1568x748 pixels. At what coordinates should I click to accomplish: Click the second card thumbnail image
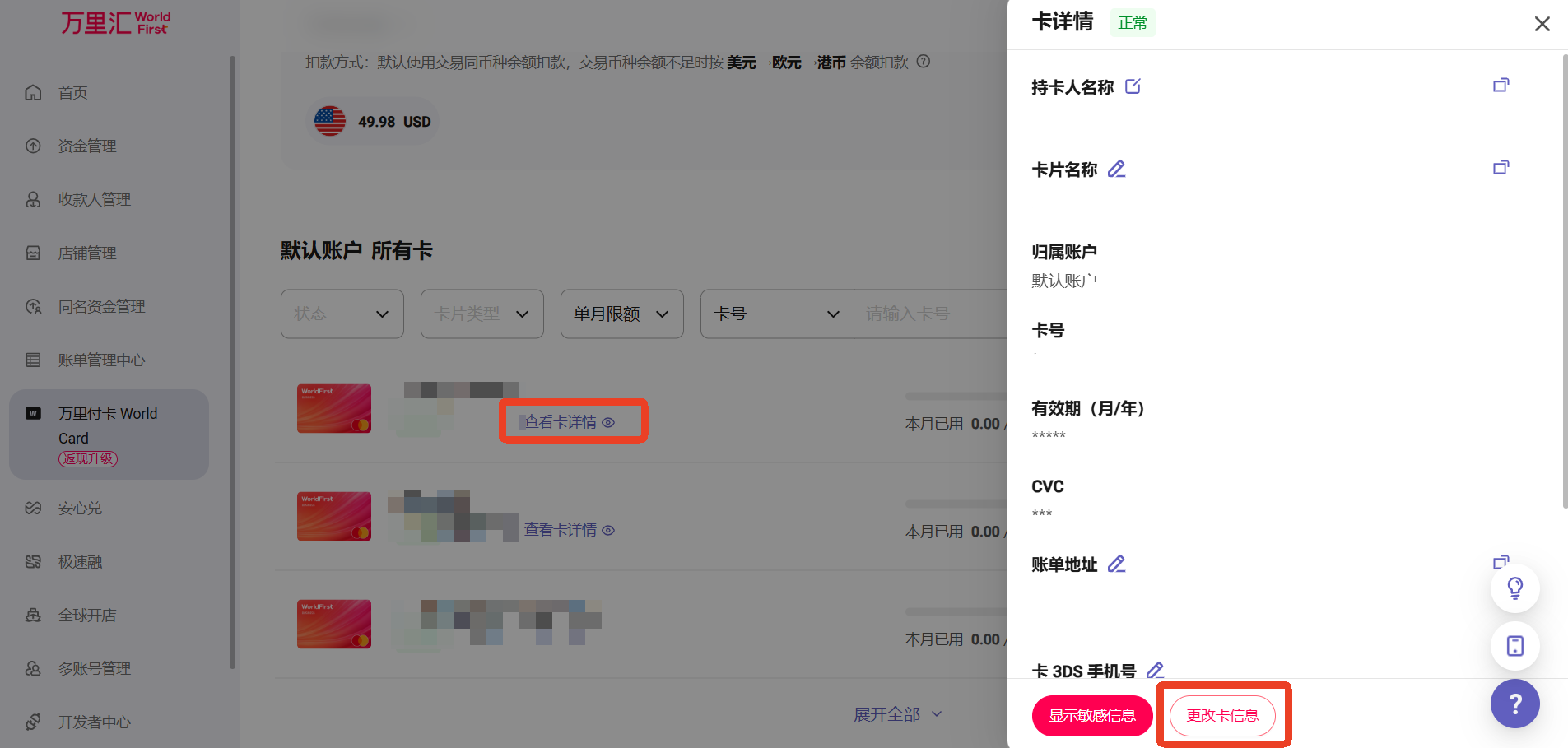[334, 516]
